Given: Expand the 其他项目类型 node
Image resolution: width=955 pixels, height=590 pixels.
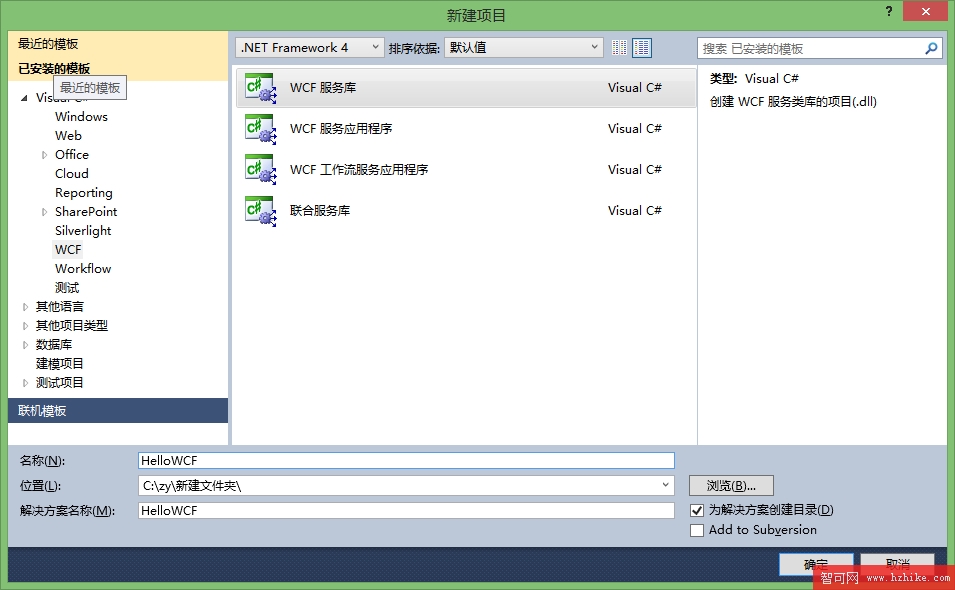Looking at the screenshot, I should click(25, 326).
